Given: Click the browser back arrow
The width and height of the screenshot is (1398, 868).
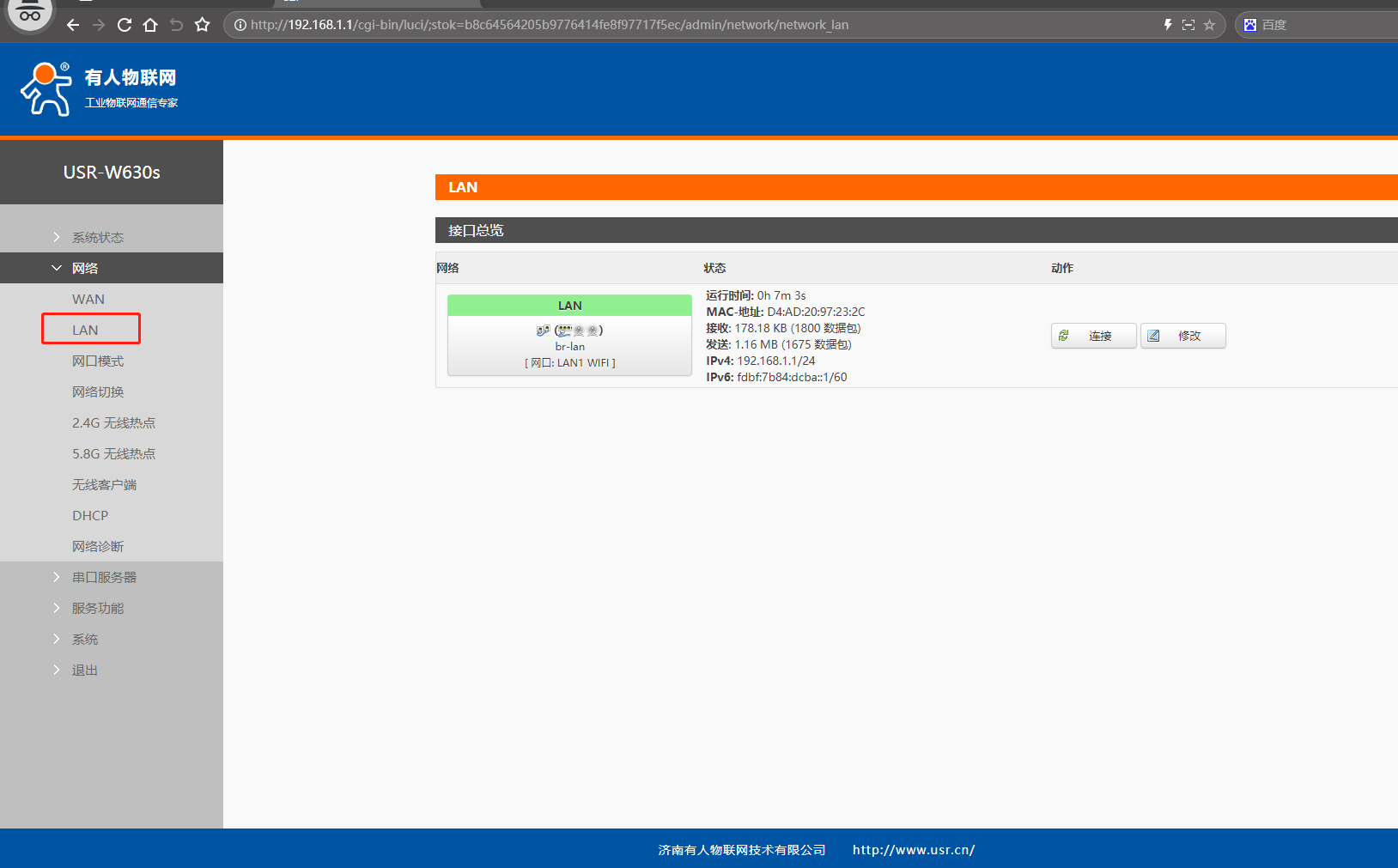Looking at the screenshot, I should (x=73, y=25).
